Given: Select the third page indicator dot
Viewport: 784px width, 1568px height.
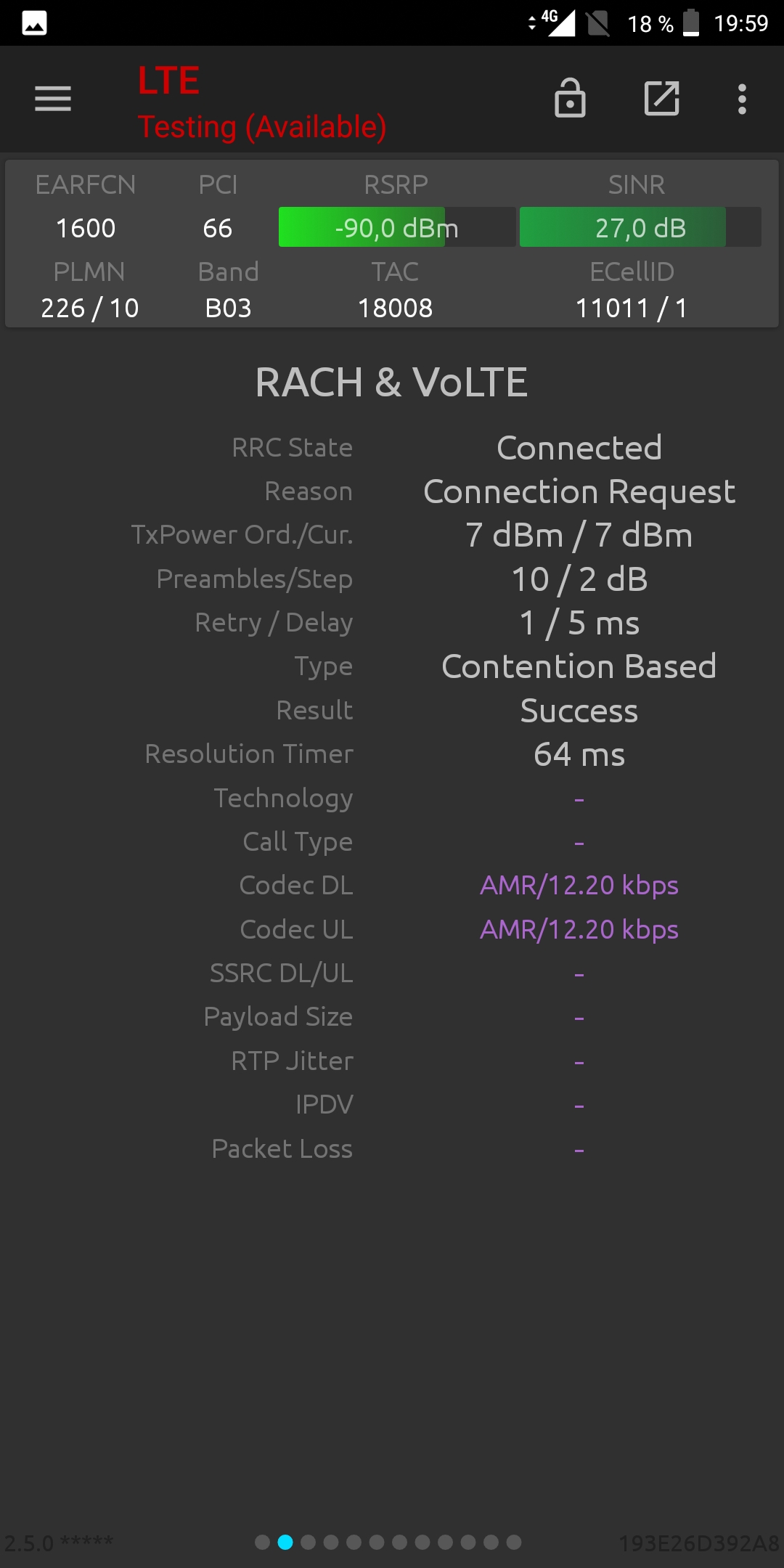Looking at the screenshot, I should (309, 1542).
